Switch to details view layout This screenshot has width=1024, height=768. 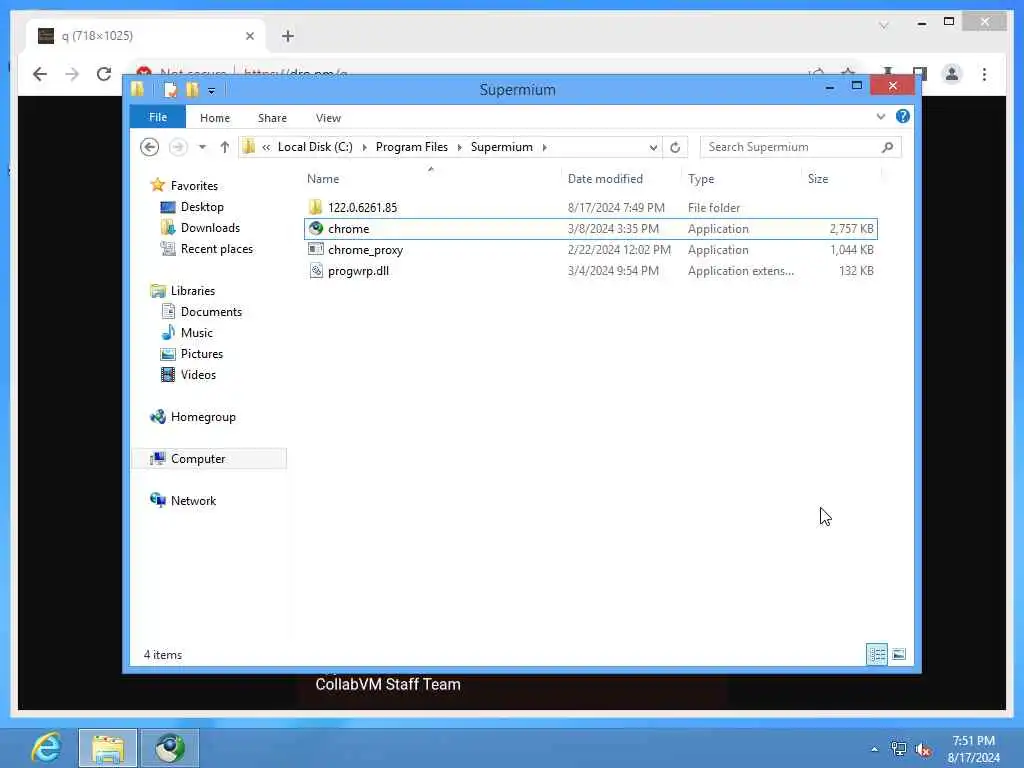[876, 654]
